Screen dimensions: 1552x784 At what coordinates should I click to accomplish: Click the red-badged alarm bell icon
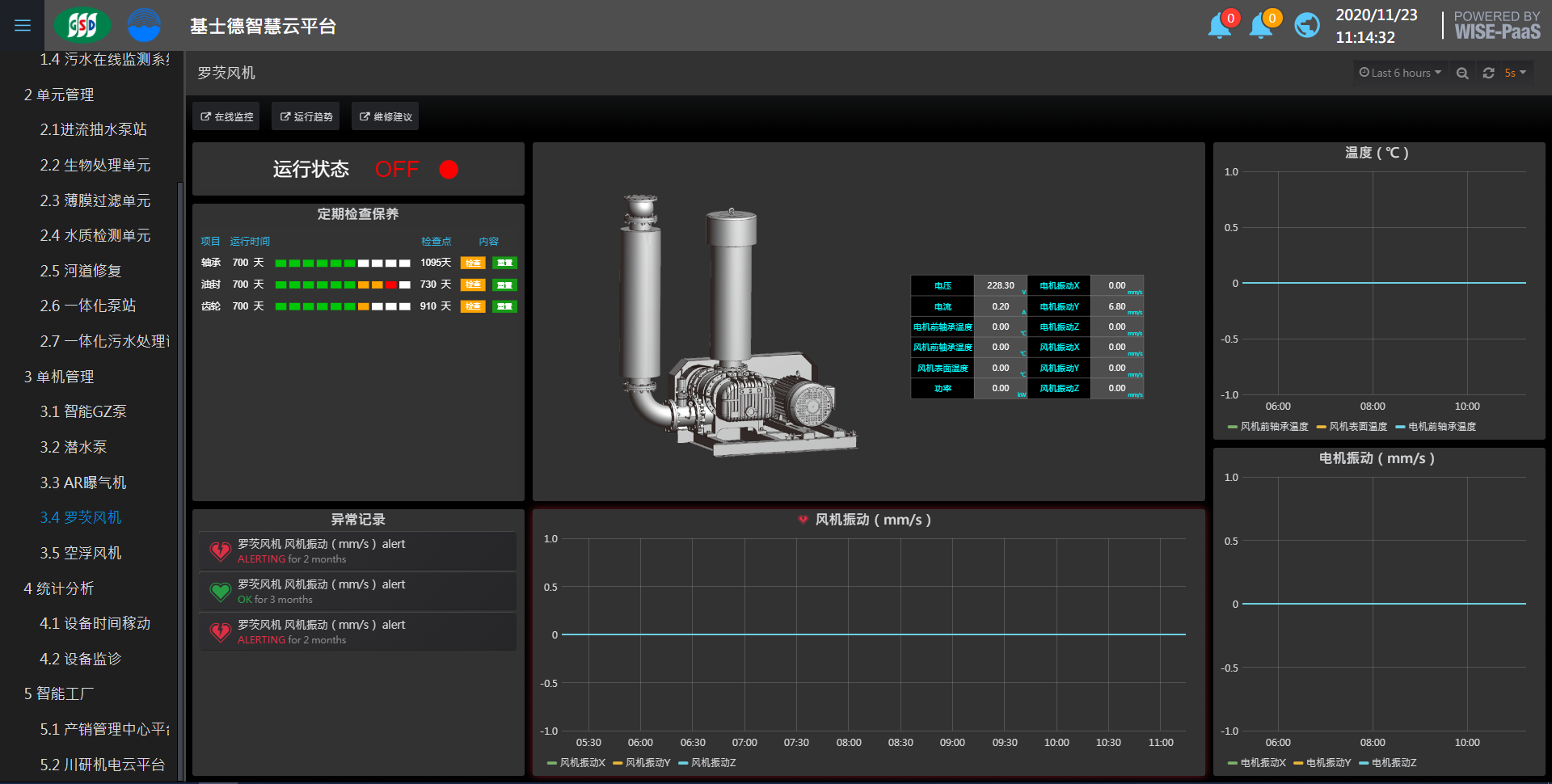point(1220,26)
